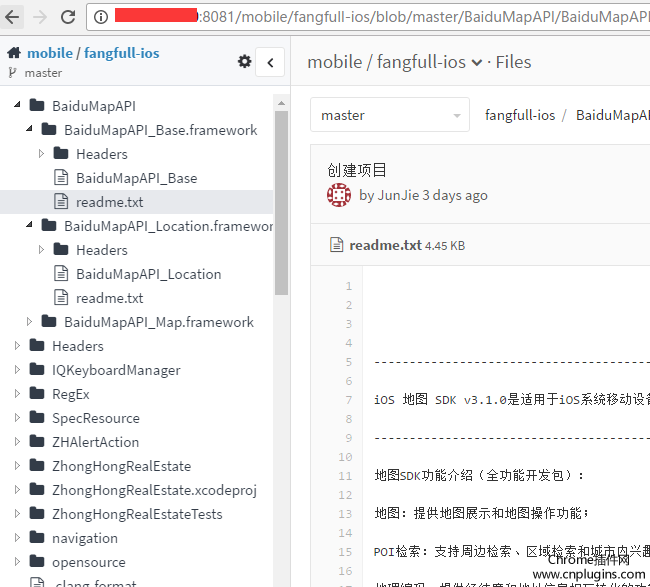The width and height of the screenshot is (650, 587).
Task: Collapse the BaiduMapAPI folder
Action: coord(17,104)
